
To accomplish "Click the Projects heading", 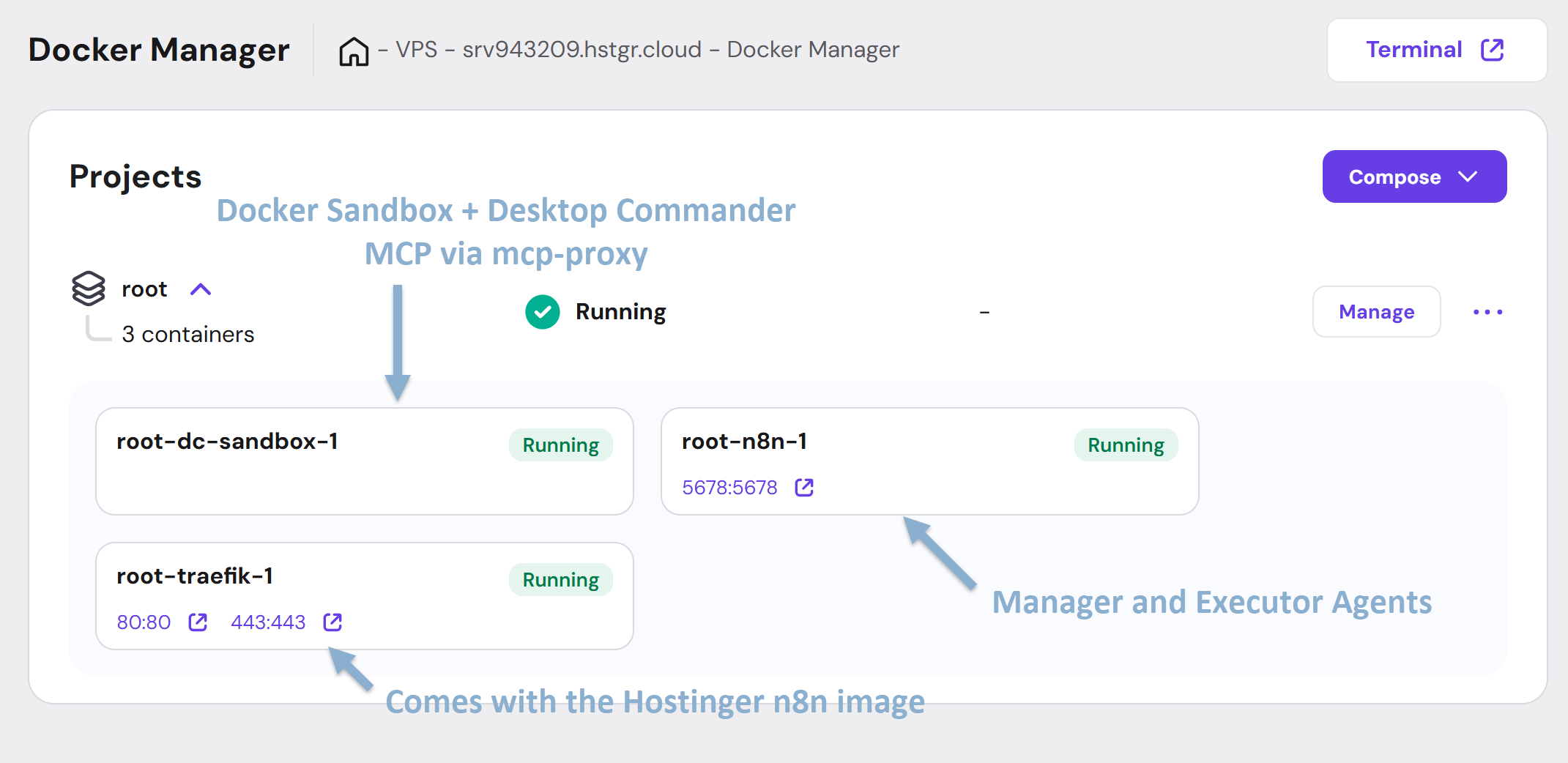I will click(x=135, y=176).
